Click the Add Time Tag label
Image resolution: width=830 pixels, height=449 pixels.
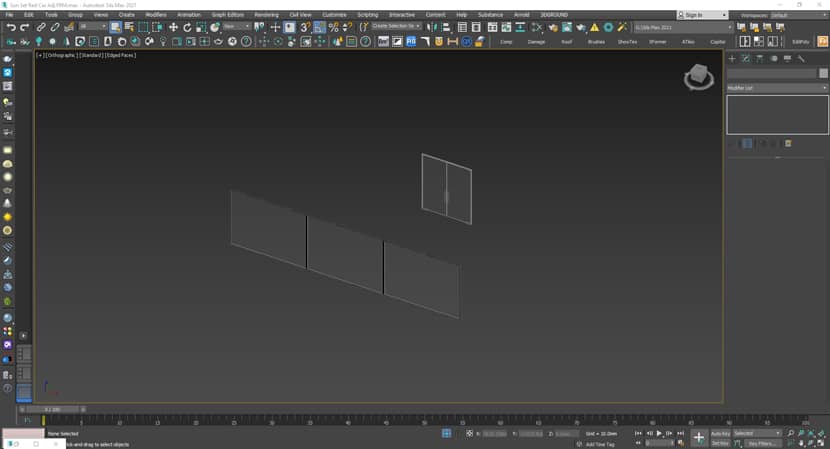600,443
